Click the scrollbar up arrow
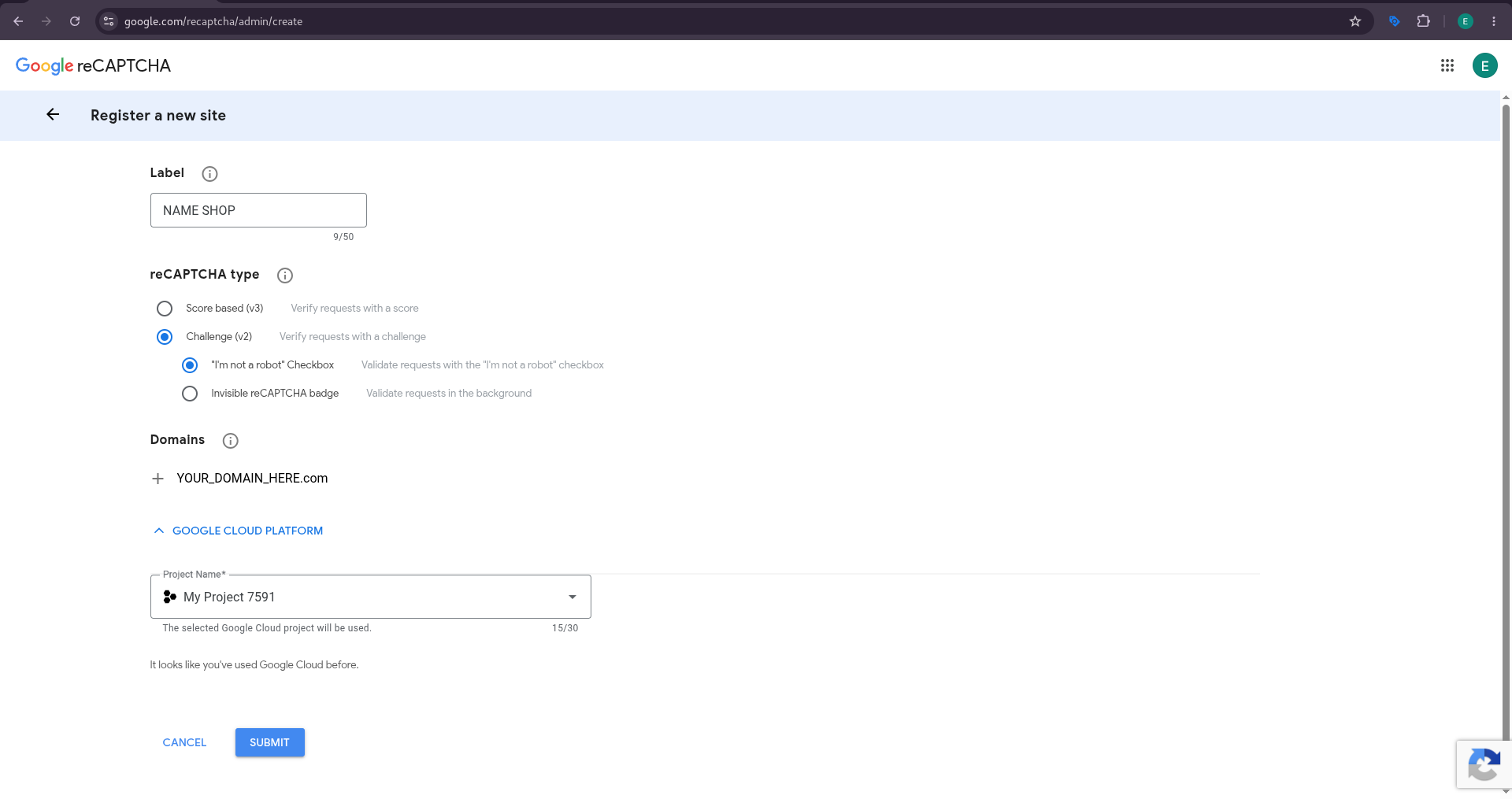1512x799 pixels. [x=1506, y=98]
